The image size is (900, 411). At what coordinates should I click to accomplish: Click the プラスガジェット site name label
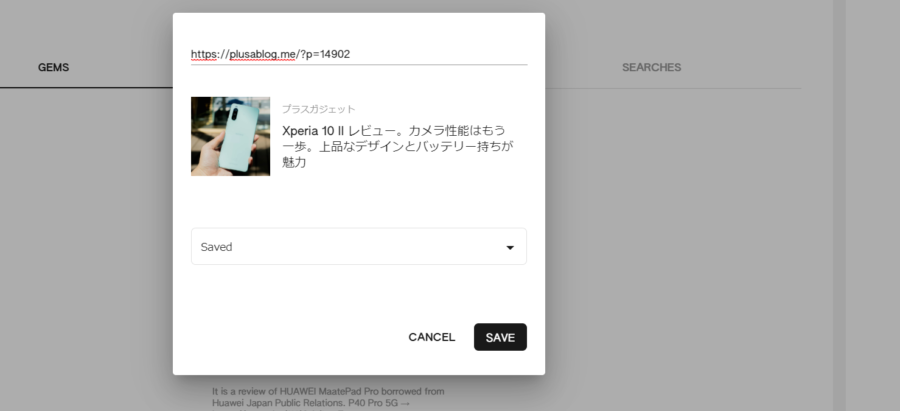pyautogui.click(x=318, y=109)
